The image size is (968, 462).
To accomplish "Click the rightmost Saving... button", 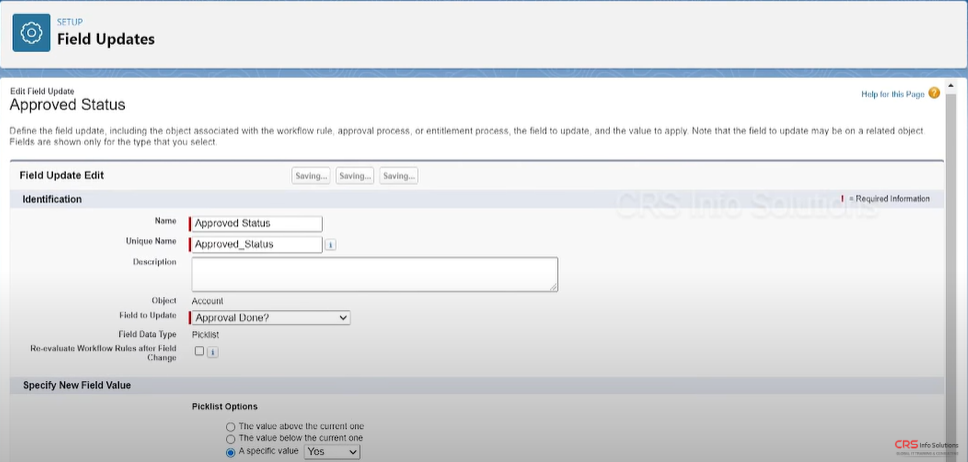I will (x=398, y=176).
